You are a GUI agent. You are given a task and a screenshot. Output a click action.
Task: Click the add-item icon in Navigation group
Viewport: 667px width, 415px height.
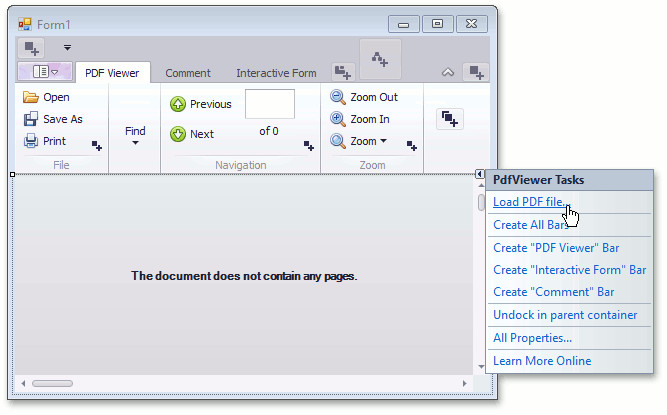tap(309, 146)
